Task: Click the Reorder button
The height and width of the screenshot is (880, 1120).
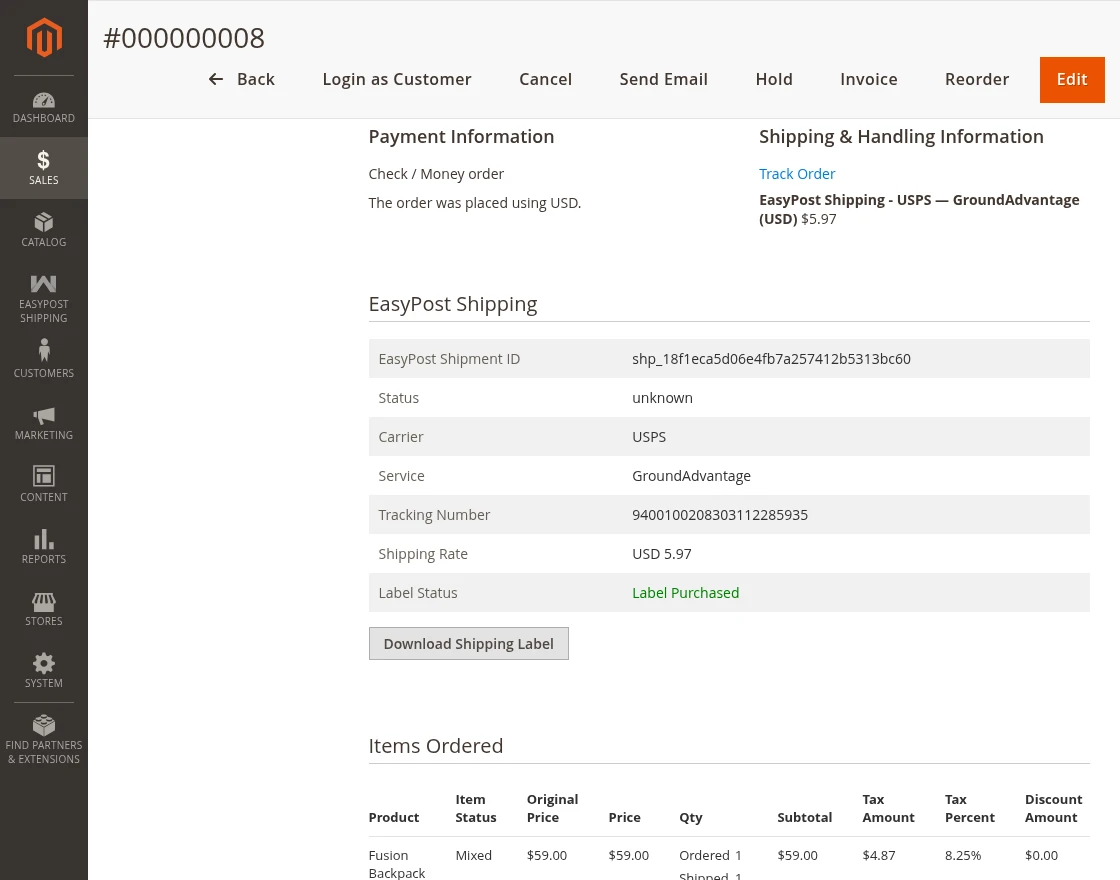Action: (976, 79)
